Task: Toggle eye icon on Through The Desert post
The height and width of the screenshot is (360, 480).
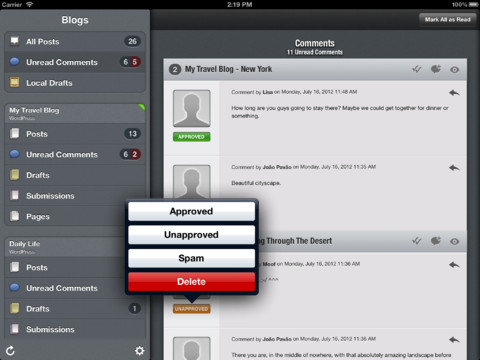Action: pyautogui.click(x=454, y=241)
